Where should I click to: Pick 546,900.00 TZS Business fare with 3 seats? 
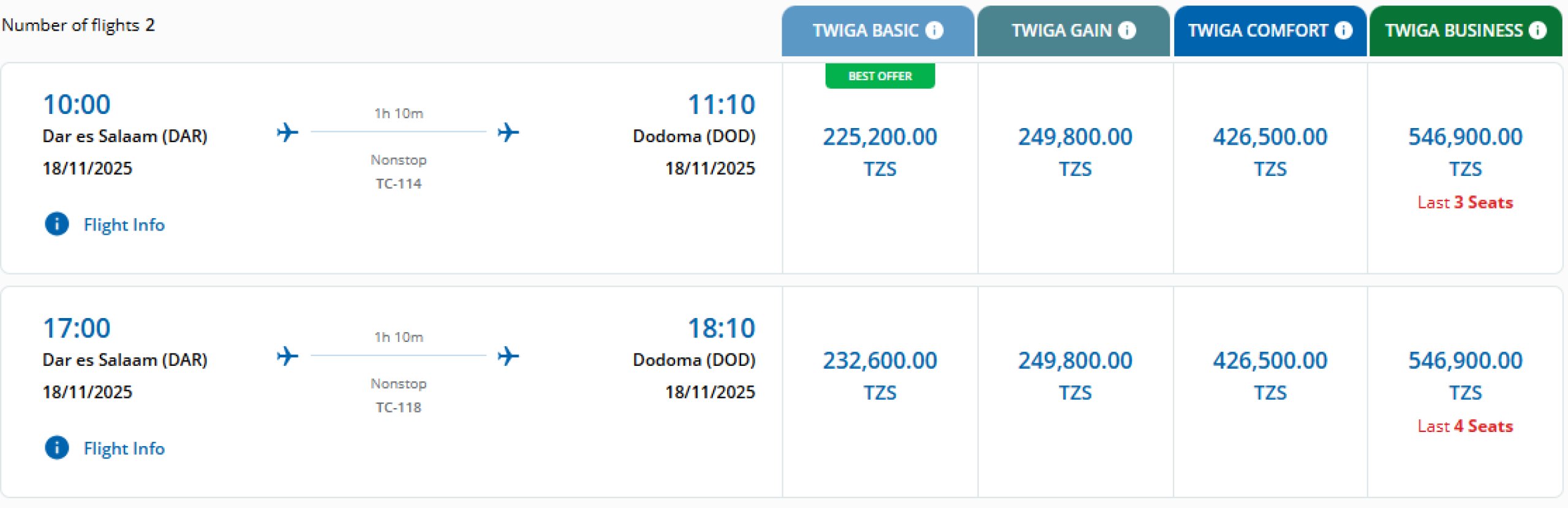[1465, 151]
